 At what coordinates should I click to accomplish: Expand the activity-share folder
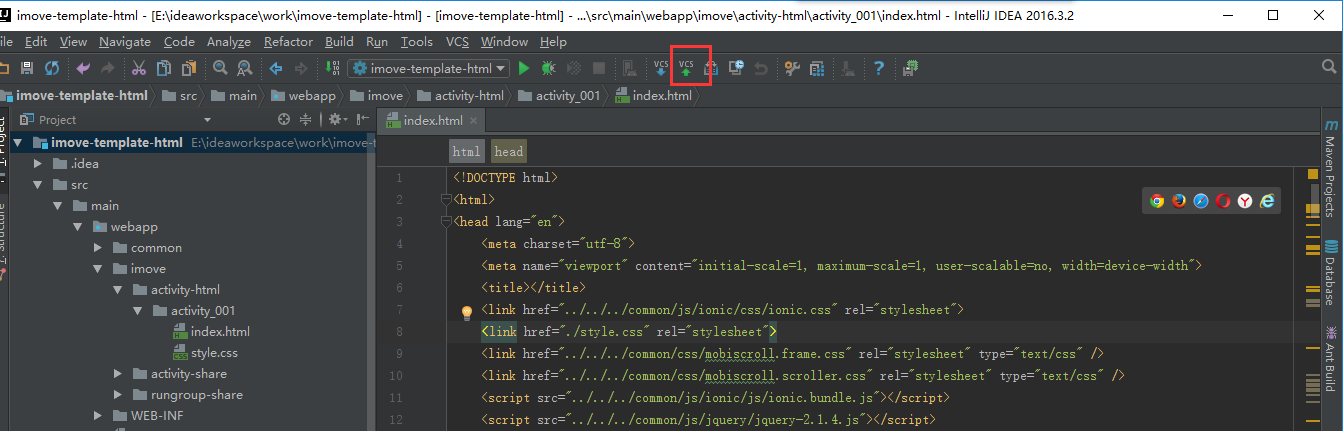point(118,374)
